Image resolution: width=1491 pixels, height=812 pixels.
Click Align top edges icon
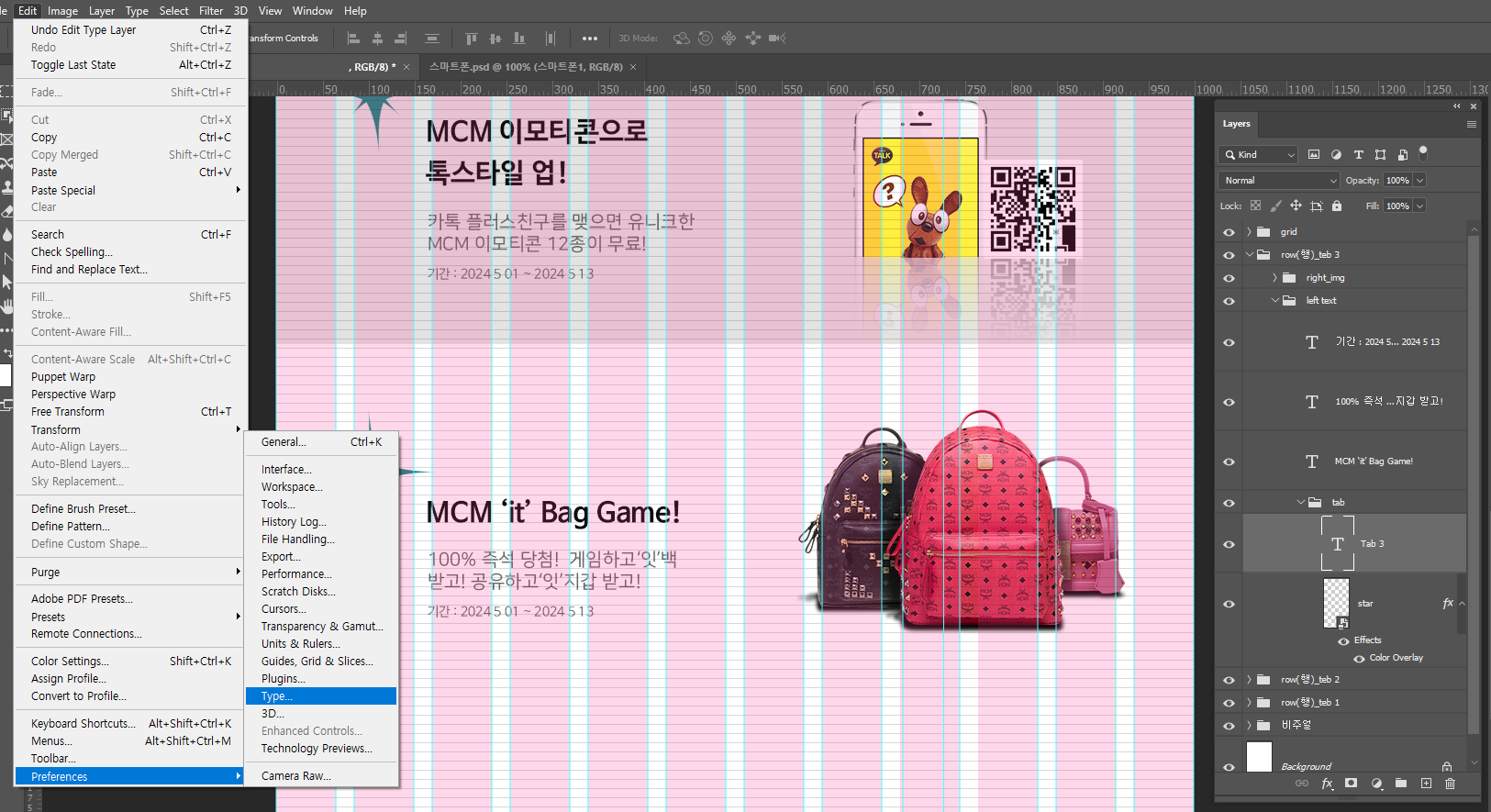[x=472, y=39]
